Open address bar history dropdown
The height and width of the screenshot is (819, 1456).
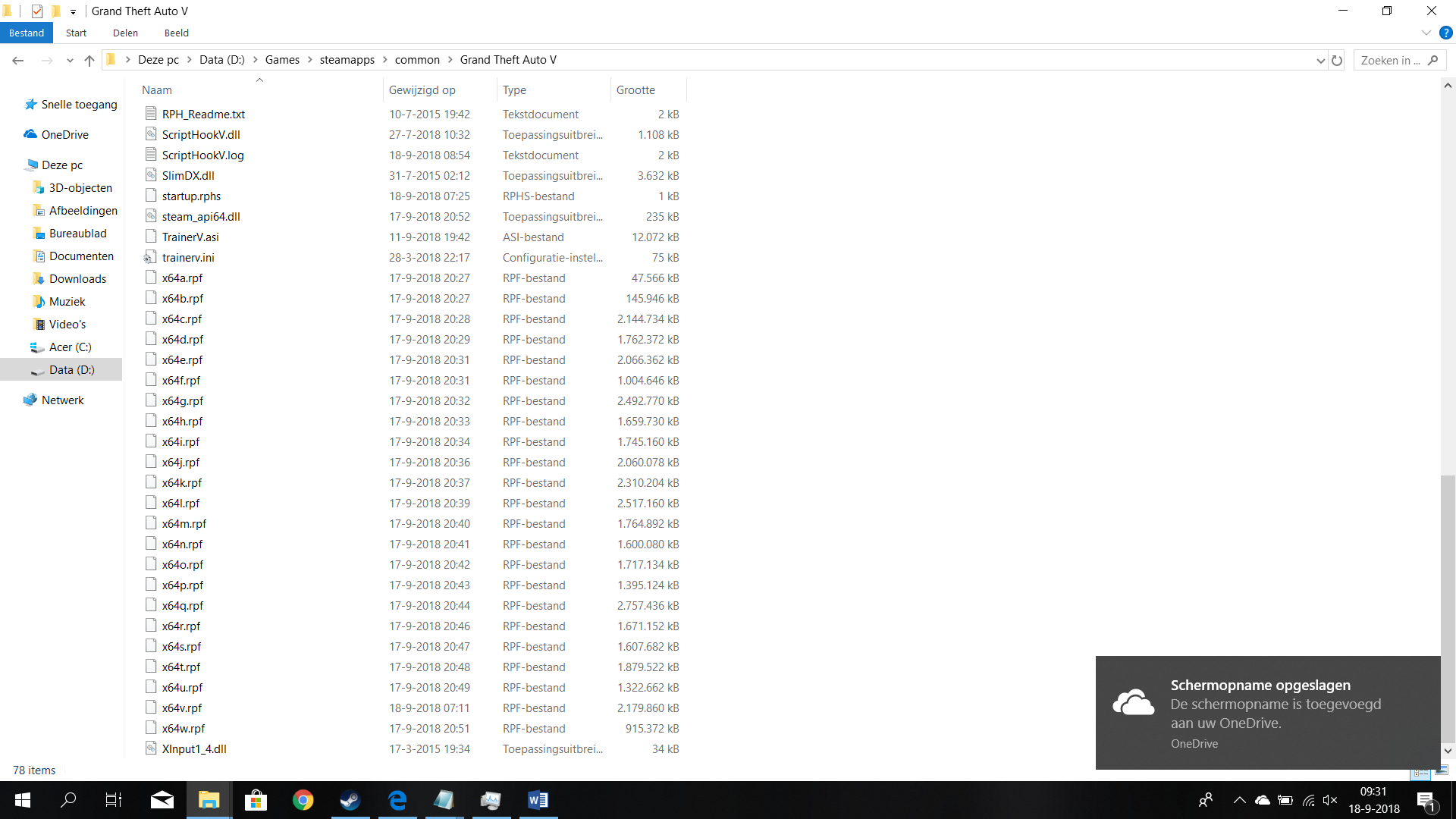(x=1320, y=61)
